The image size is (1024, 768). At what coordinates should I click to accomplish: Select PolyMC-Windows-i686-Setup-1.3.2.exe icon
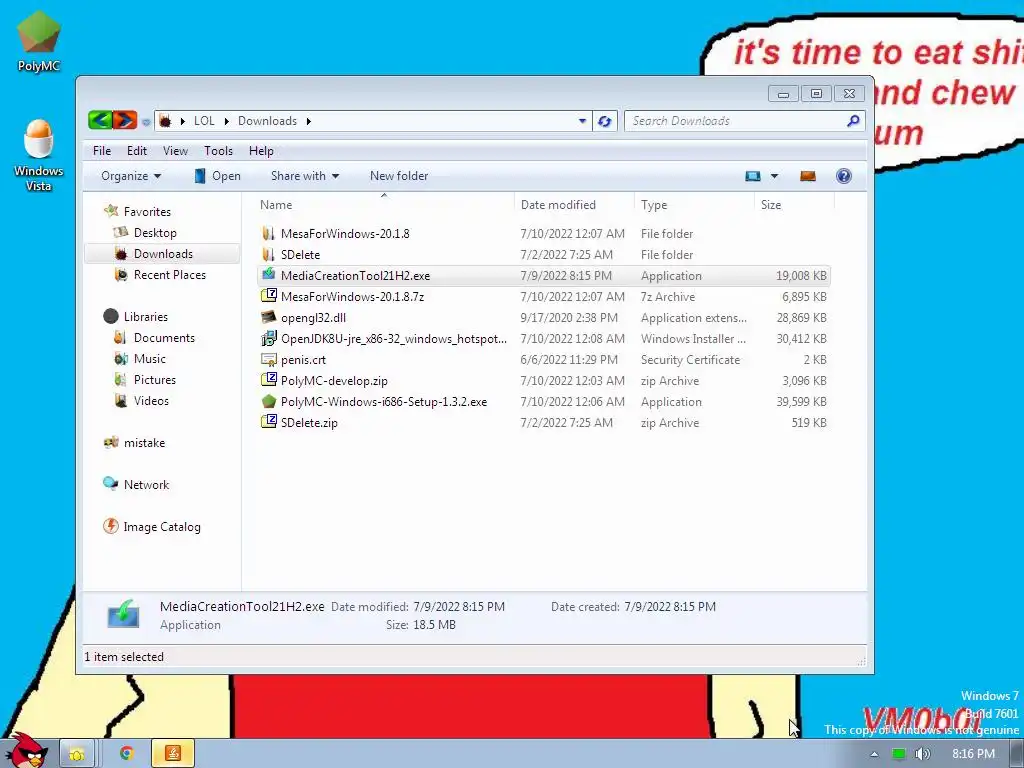click(x=268, y=401)
